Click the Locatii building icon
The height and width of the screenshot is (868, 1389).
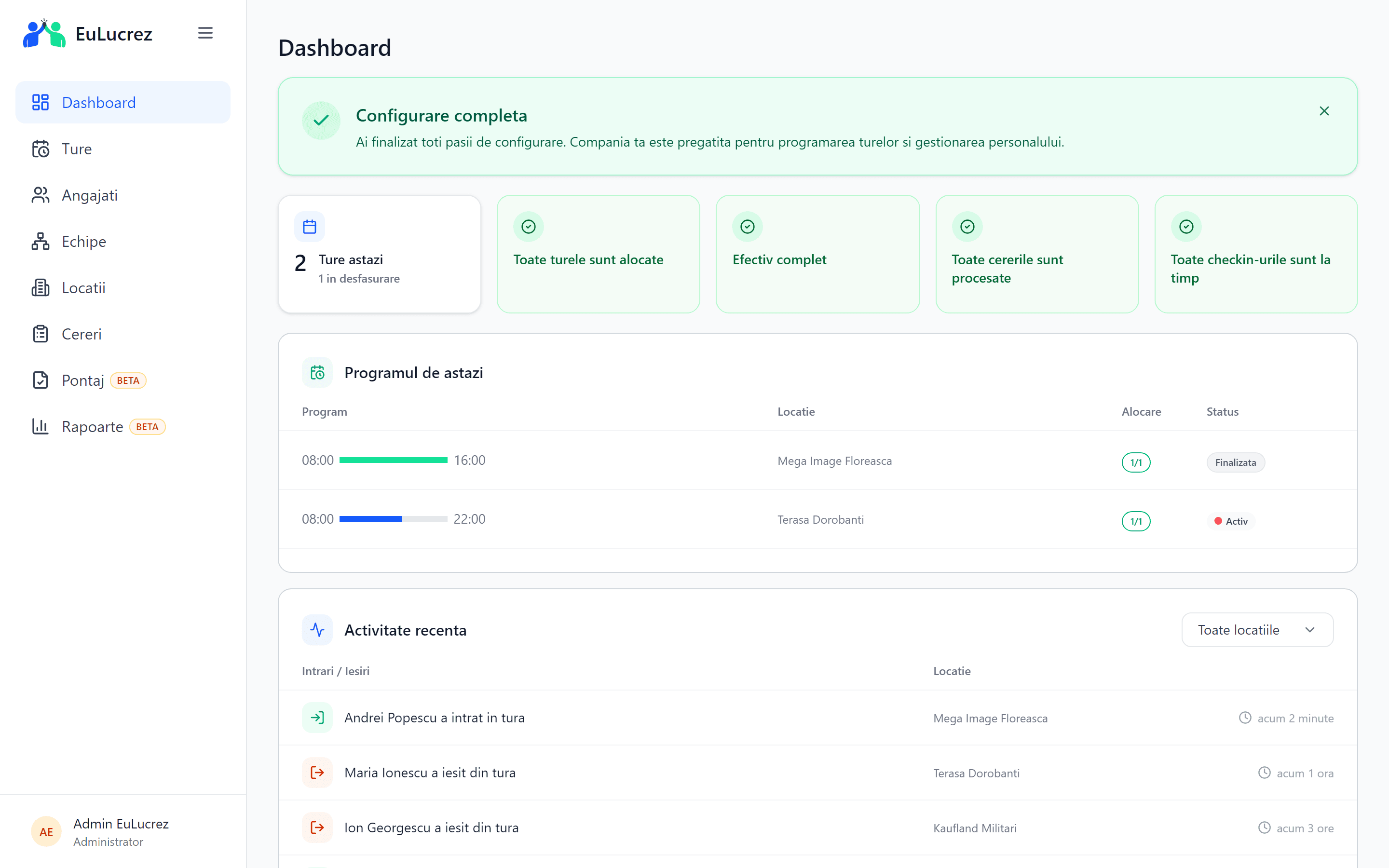pos(40,287)
